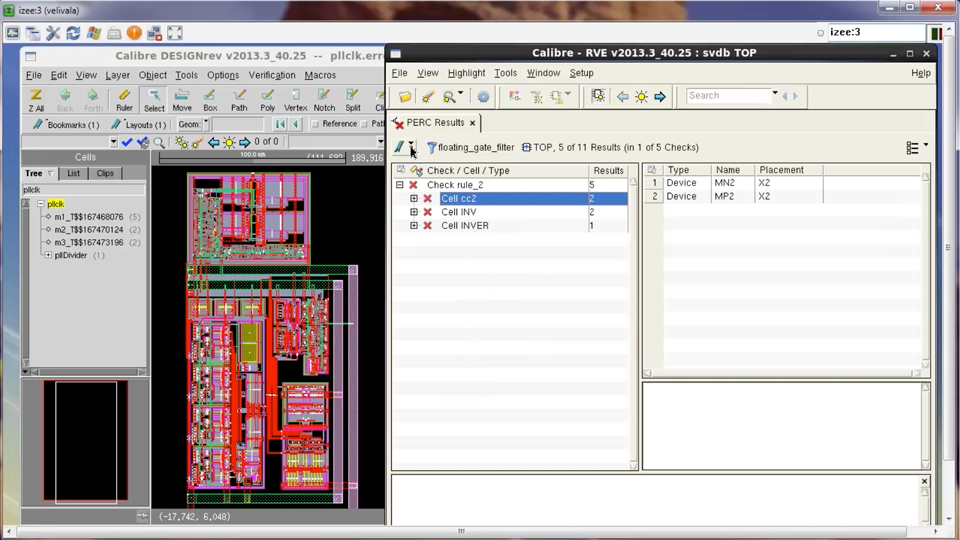This screenshot has width=960, height=540.
Task: Click clear highlights brush icon in RVE
Action: 427,96
